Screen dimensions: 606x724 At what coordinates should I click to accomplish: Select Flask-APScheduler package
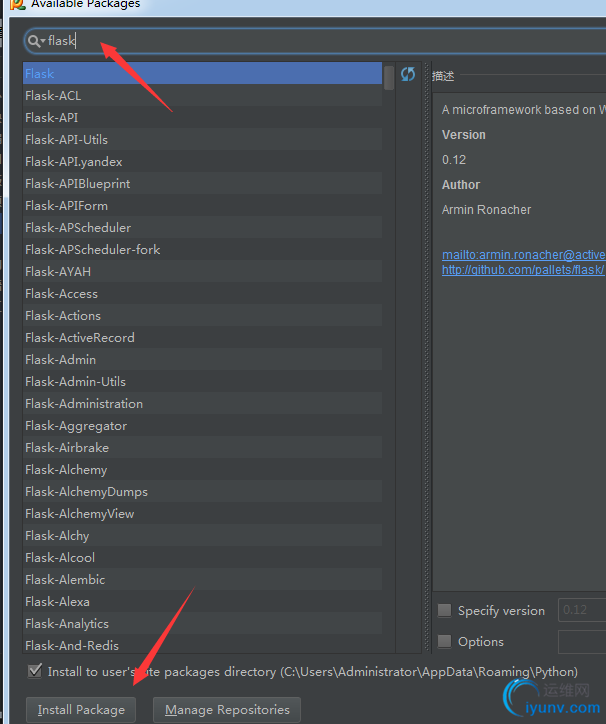point(202,228)
